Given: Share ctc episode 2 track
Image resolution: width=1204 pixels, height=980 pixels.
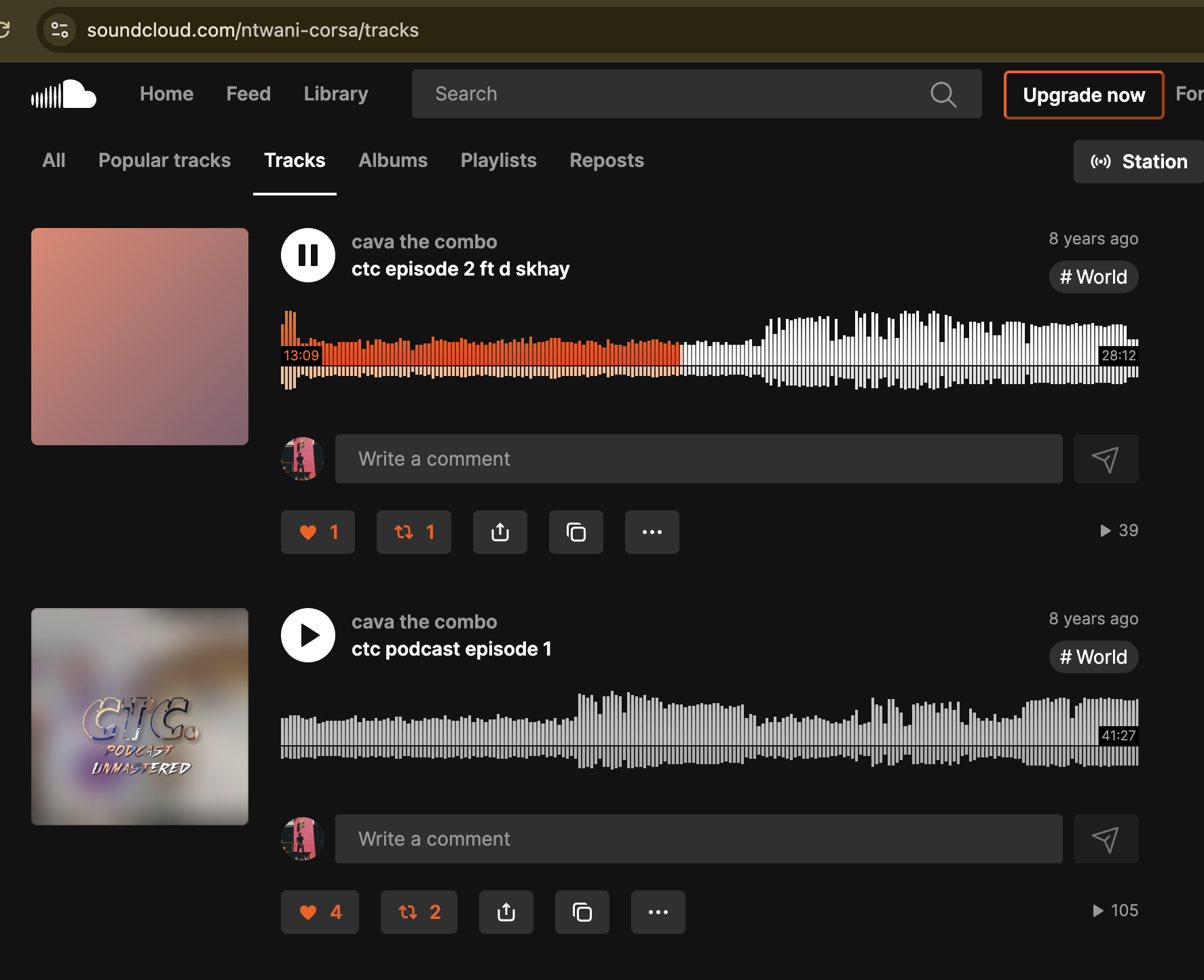Looking at the screenshot, I should point(500,532).
